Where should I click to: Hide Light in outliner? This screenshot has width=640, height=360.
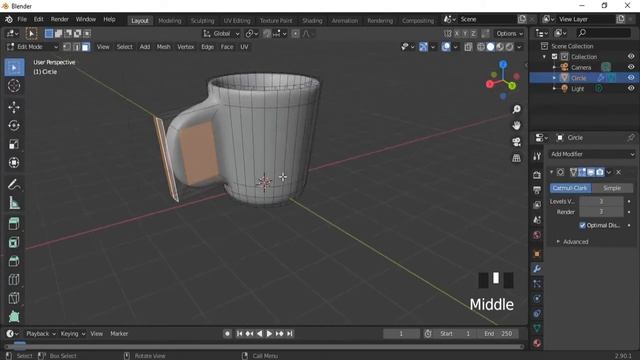pos(631,88)
